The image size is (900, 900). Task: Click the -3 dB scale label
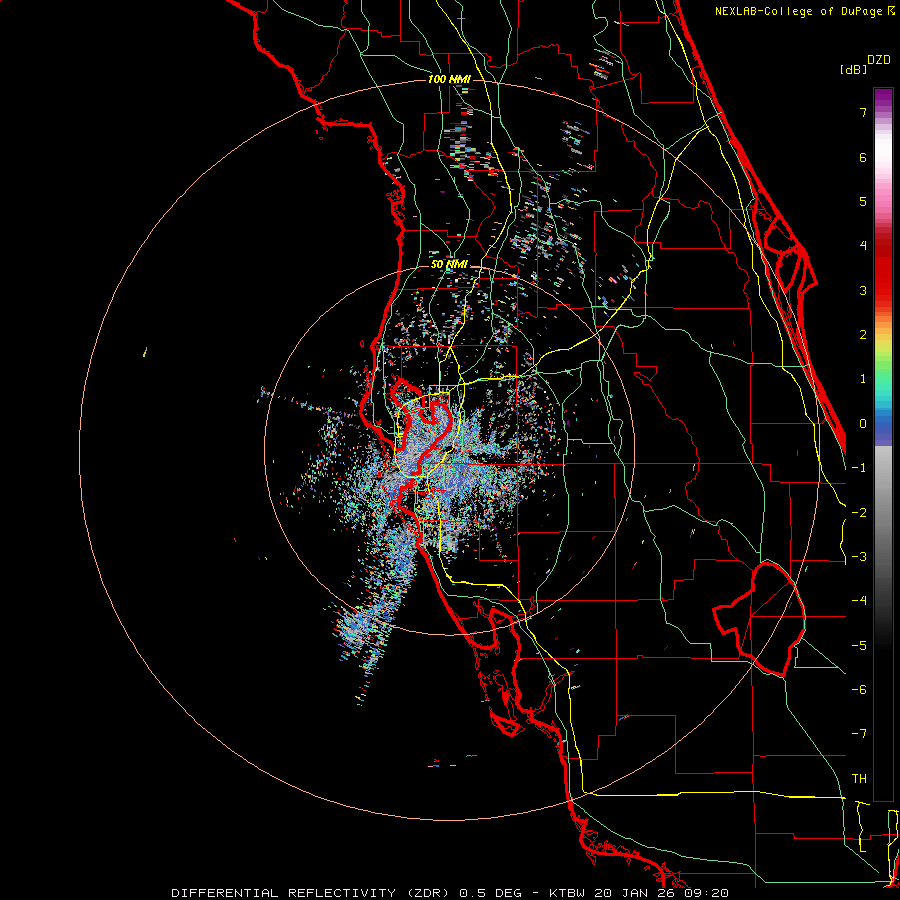pos(859,557)
